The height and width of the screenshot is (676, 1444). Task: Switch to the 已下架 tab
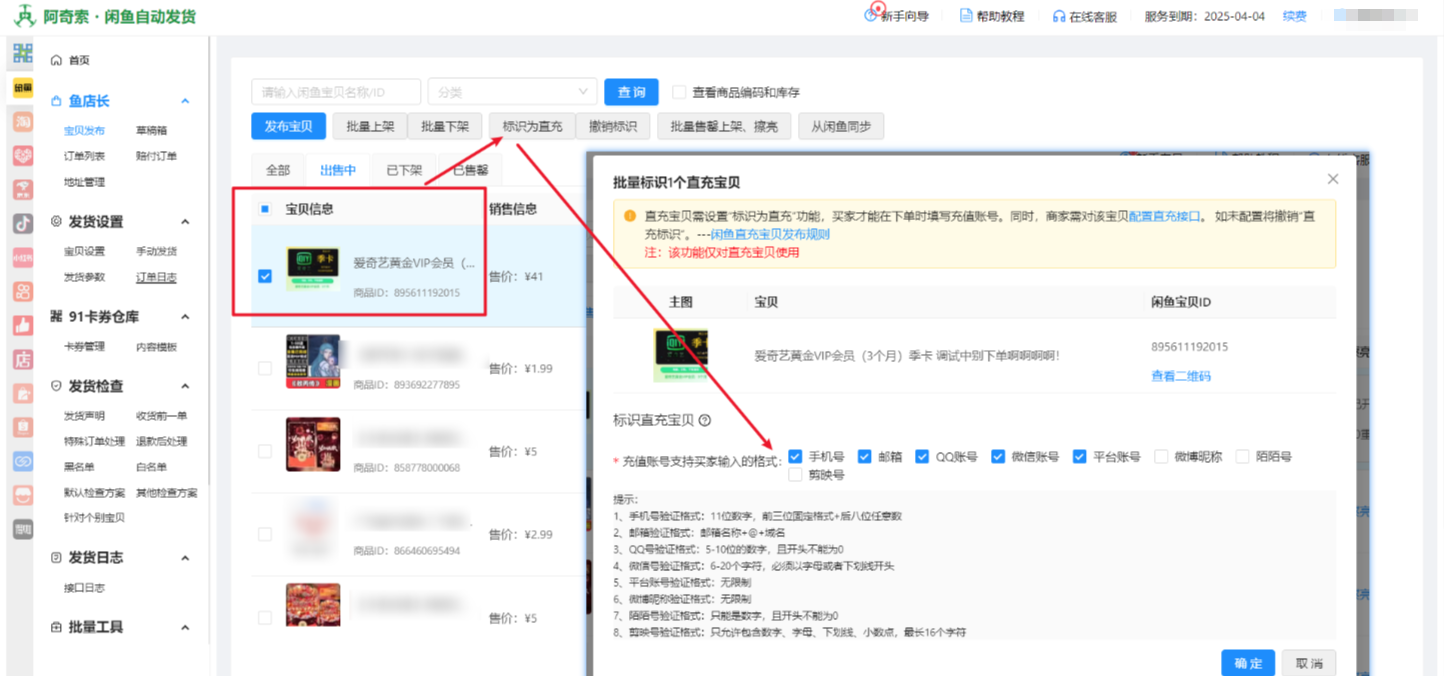click(x=404, y=170)
